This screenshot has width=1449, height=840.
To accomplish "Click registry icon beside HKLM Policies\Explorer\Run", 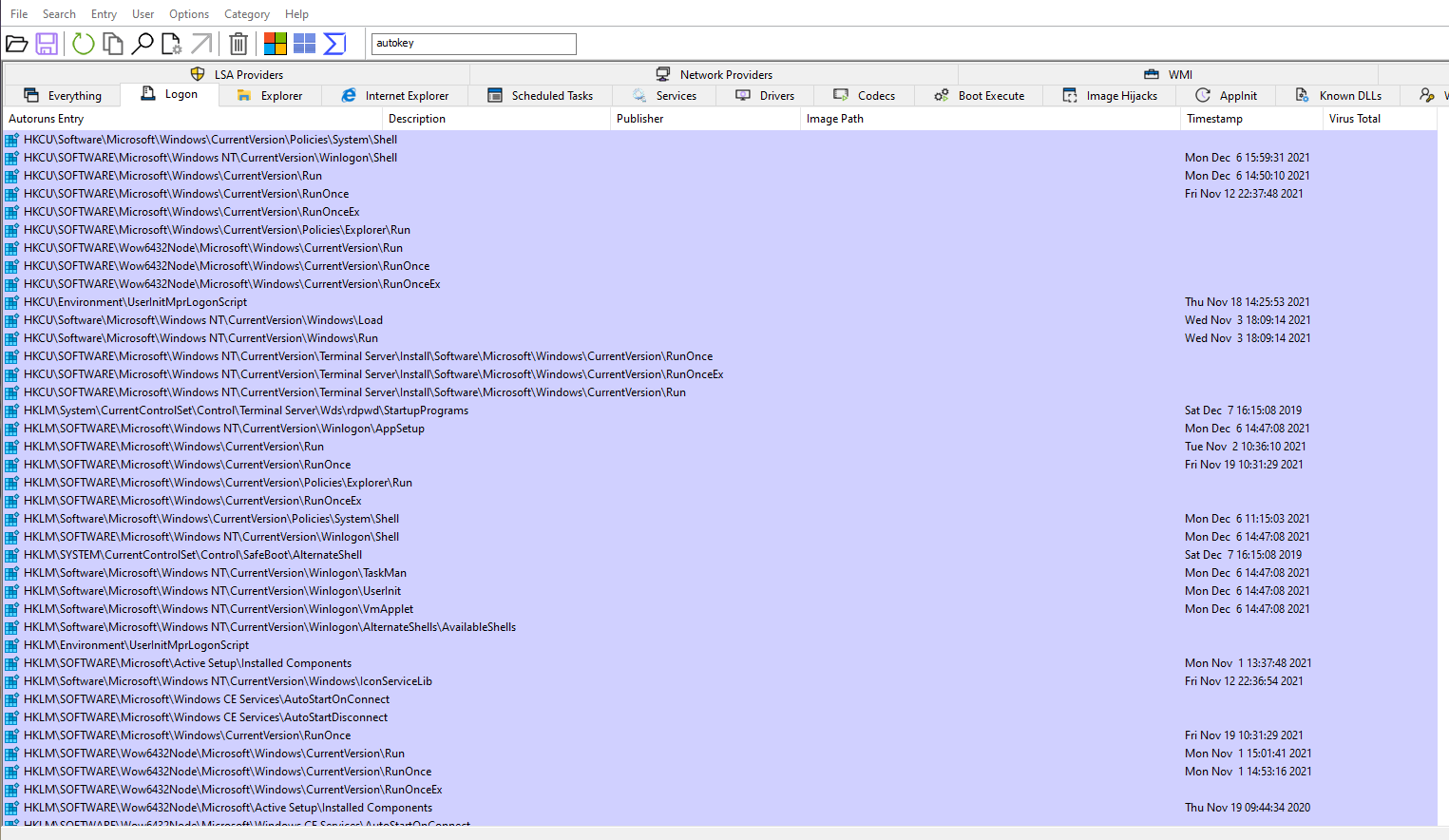I will (12, 483).
